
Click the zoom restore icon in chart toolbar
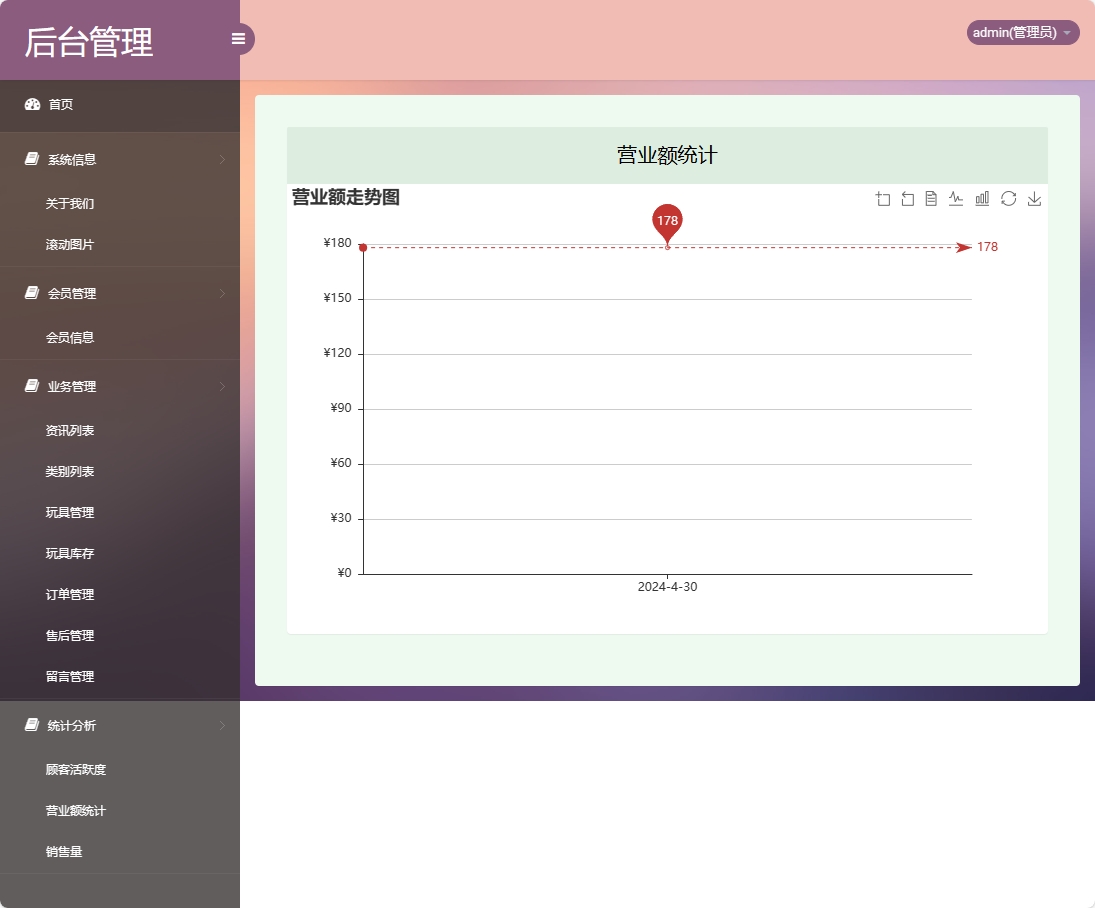tap(908, 198)
